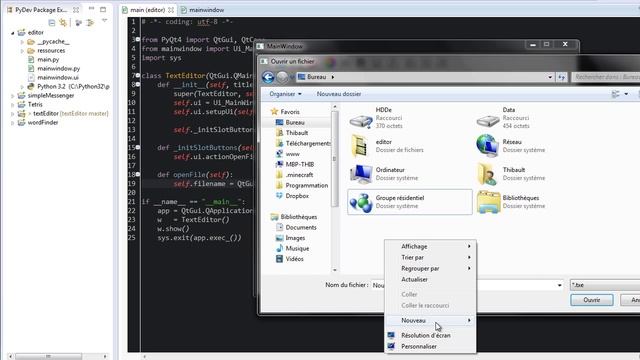Collapse code fold marker at line 7
Image resolution: width=640 pixels, height=360 pixels.
(138, 76)
